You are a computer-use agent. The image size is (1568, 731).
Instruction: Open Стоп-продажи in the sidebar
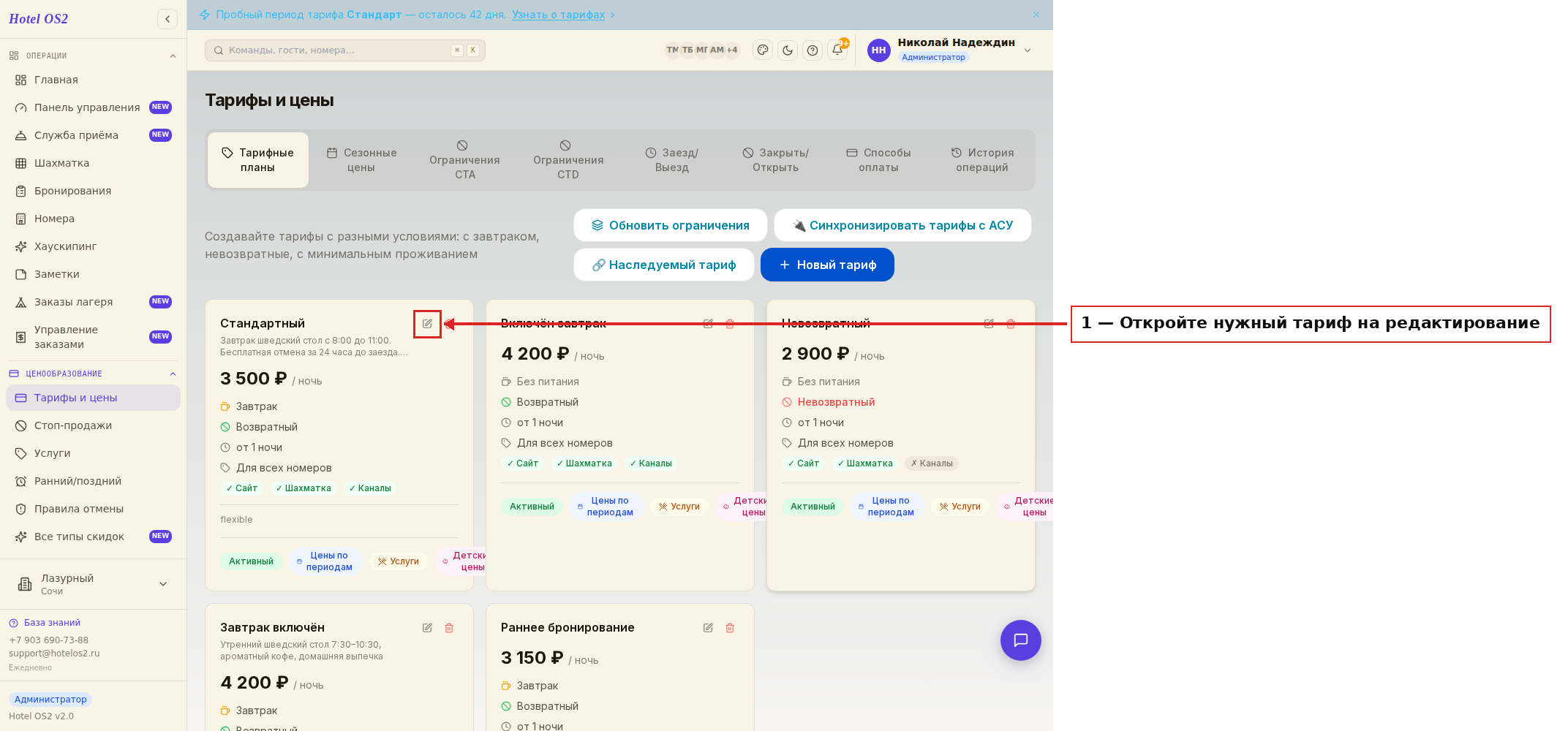(93, 425)
